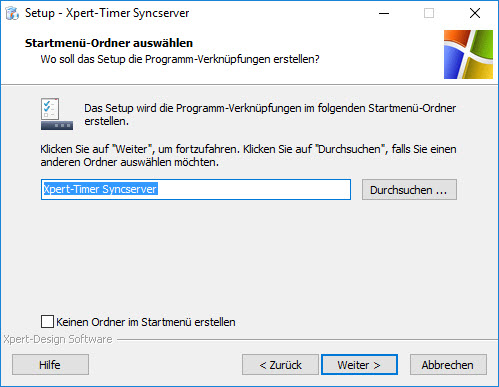The image size is (499, 387).
Task: Click 'Setup - Xpert-Timer Syncserver' window title
Action: pos(107,13)
